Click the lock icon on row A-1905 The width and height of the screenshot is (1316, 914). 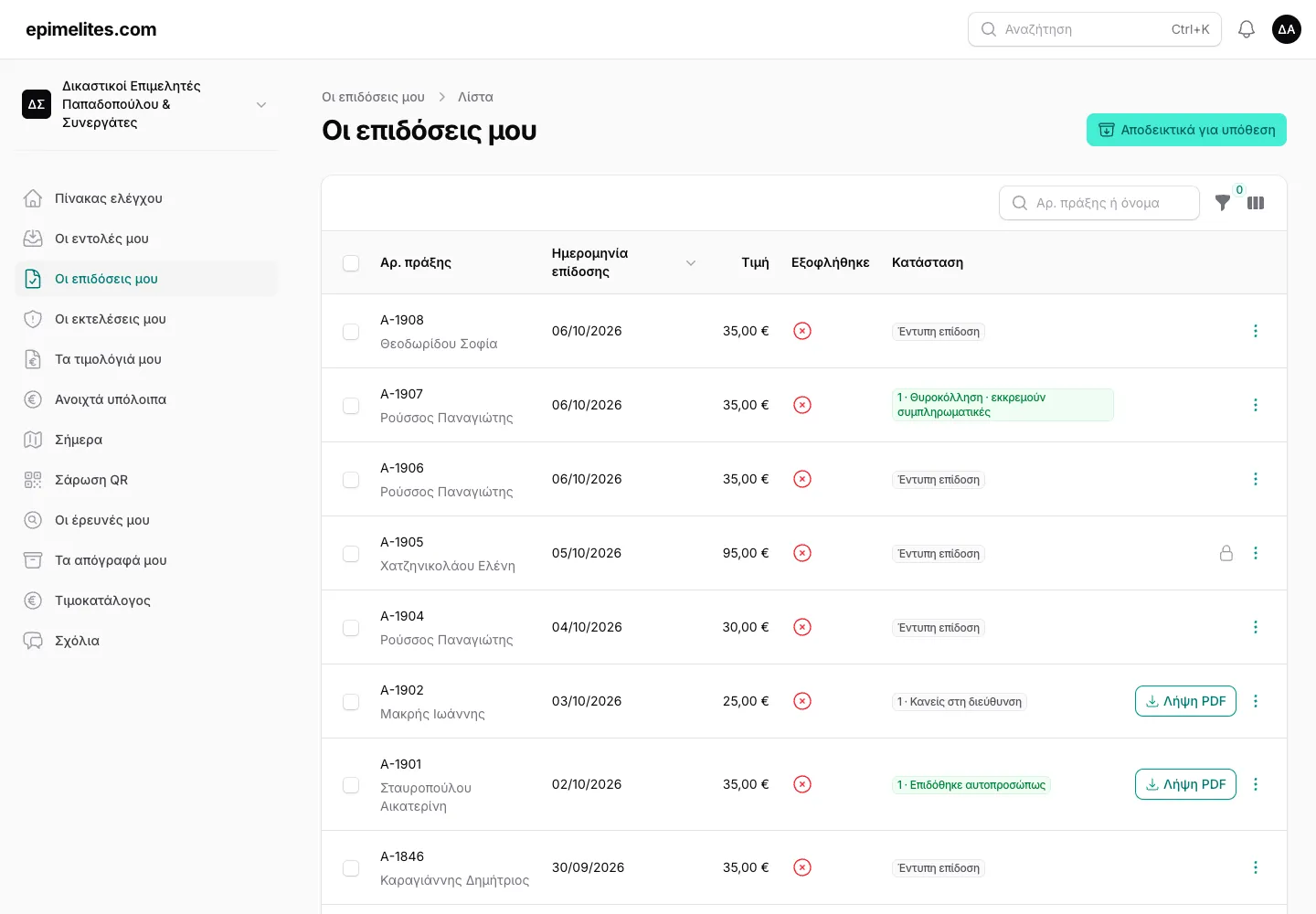[x=1226, y=553]
